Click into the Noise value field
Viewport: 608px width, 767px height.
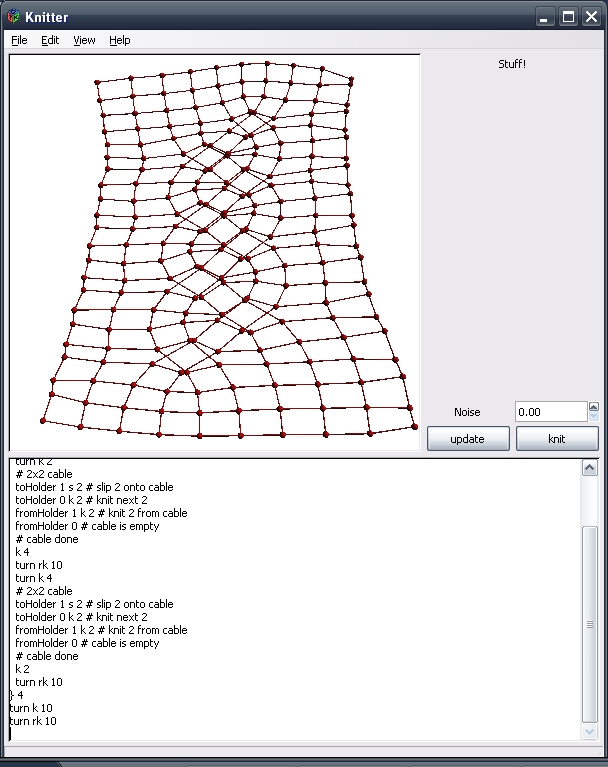(x=550, y=412)
